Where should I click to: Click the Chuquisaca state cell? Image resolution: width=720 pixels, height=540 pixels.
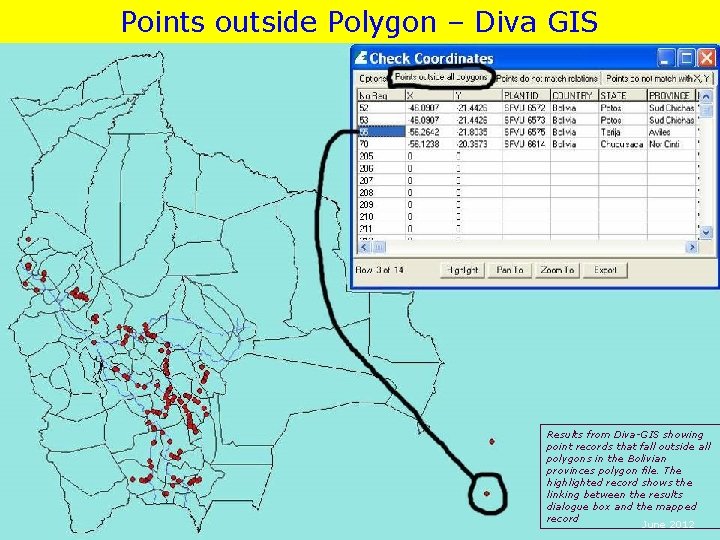pyautogui.click(x=622, y=144)
